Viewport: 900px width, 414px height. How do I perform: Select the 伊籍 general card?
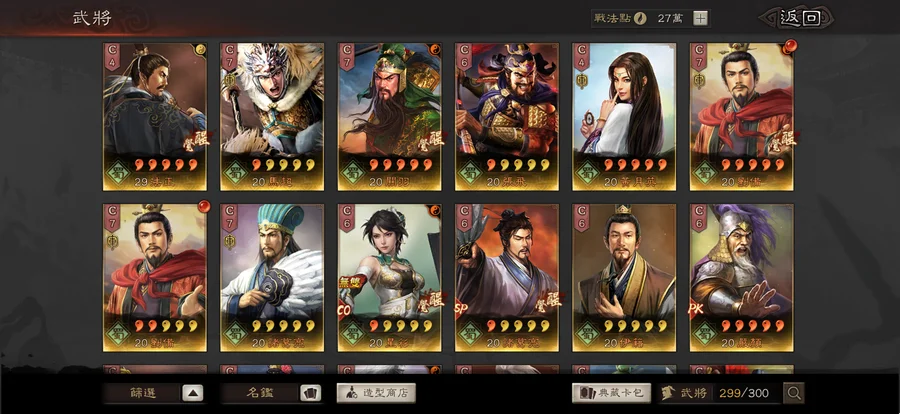point(624,278)
